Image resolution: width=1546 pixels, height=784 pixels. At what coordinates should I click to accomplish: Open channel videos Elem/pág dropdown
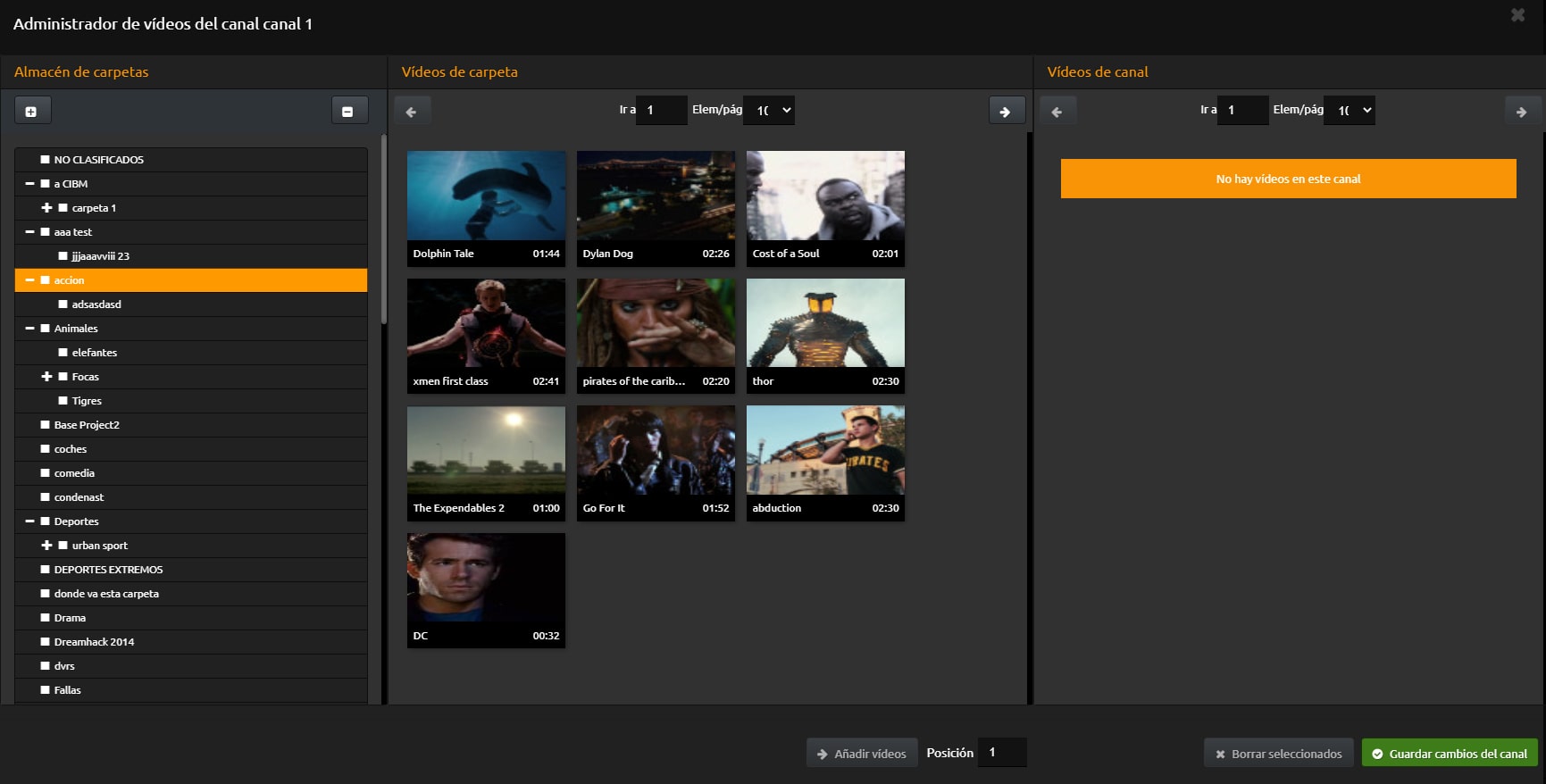[1350, 110]
